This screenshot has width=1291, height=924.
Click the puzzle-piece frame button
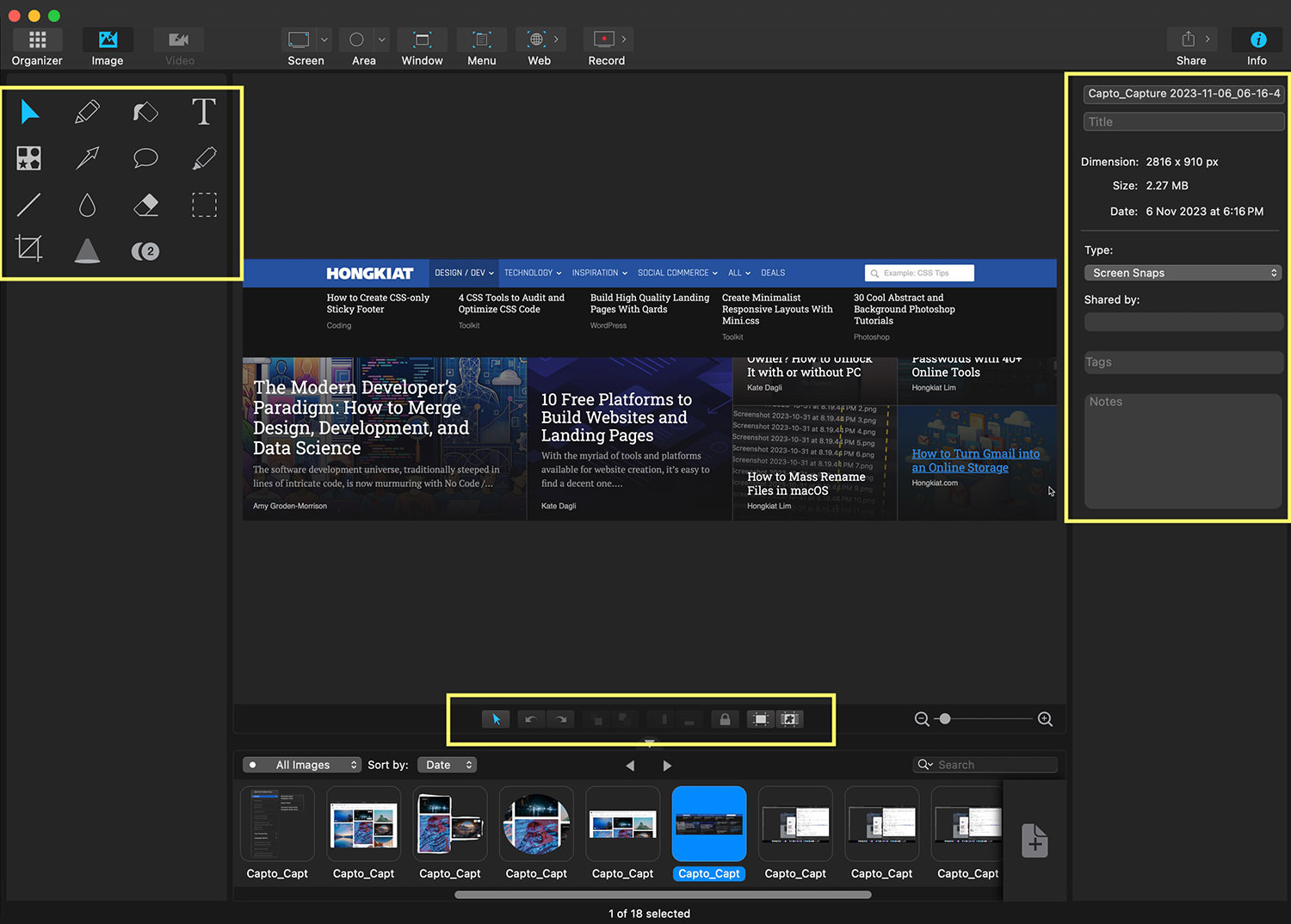(x=790, y=719)
